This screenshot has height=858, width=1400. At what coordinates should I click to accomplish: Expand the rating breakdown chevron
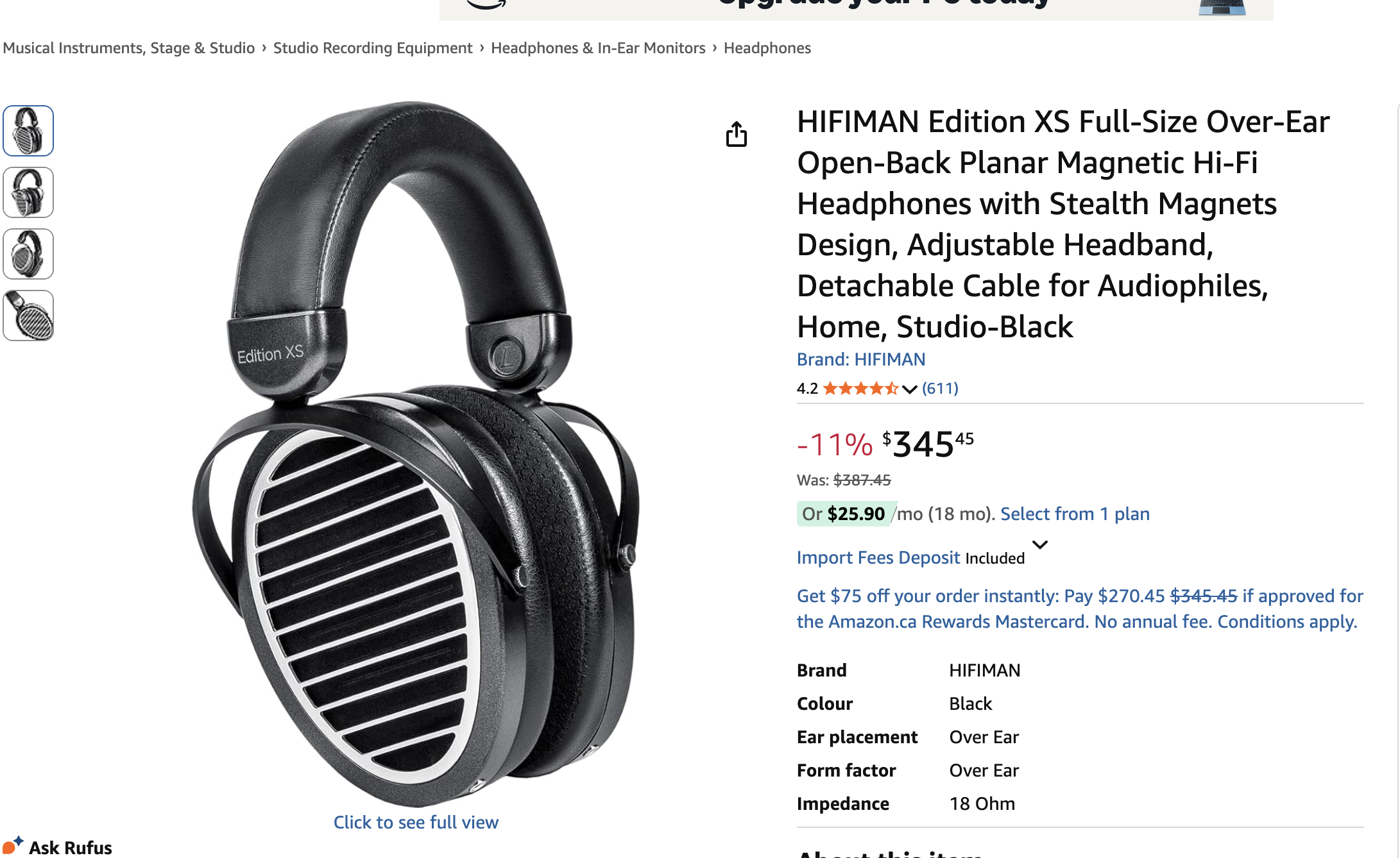pyautogui.click(x=909, y=389)
